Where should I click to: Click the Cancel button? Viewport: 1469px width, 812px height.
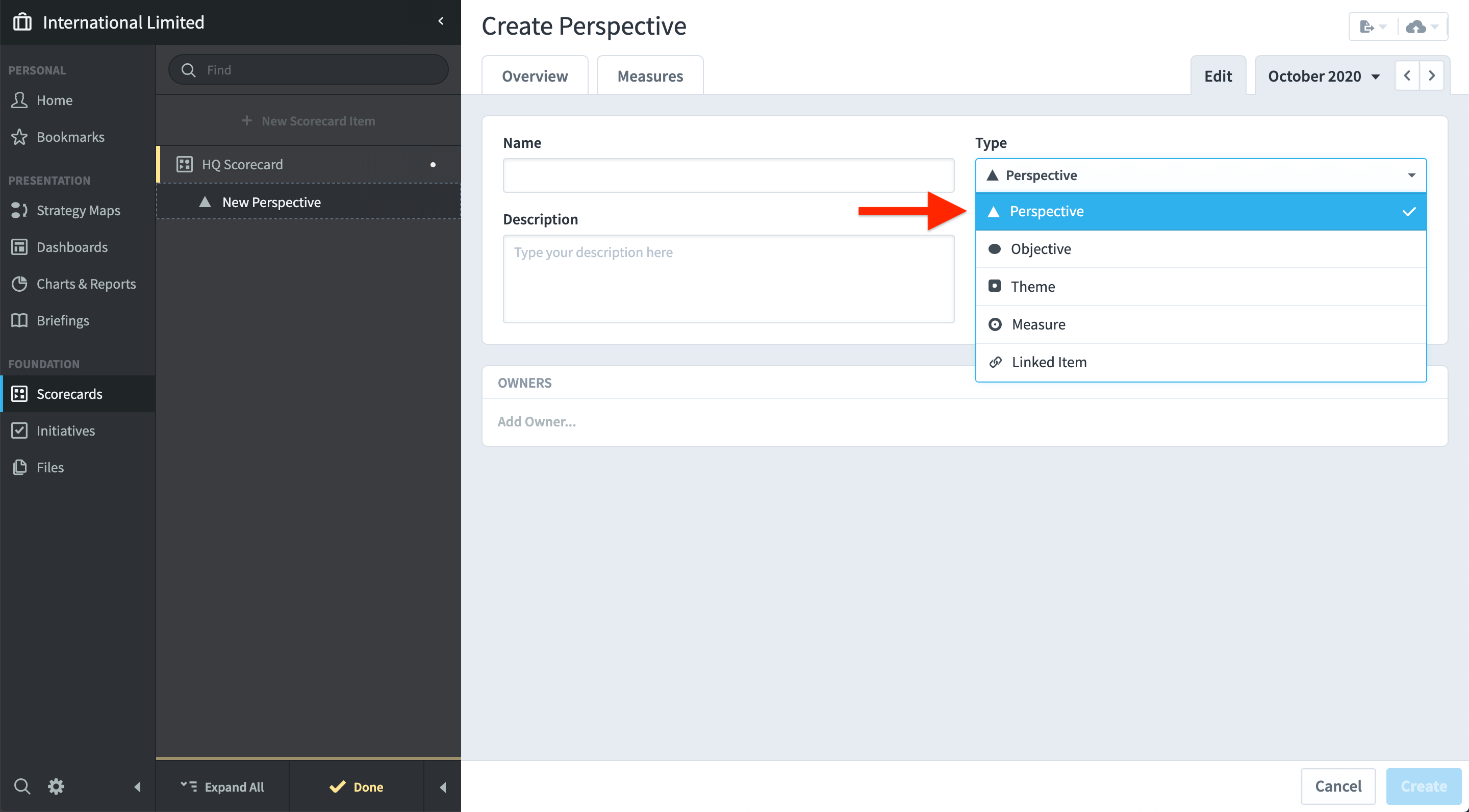(x=1338, y=786)
